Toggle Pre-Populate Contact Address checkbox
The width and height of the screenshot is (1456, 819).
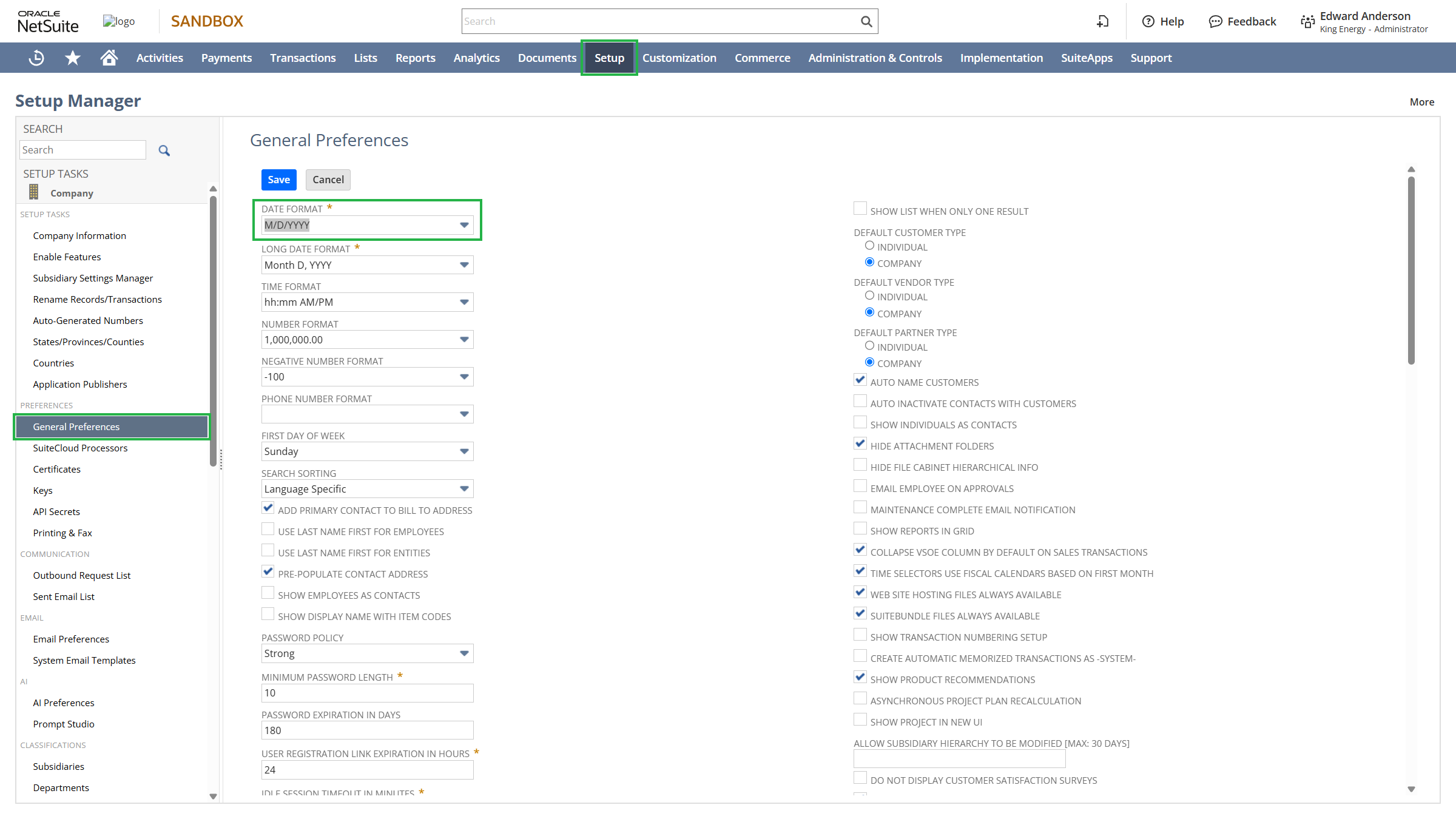click(268, 571)
